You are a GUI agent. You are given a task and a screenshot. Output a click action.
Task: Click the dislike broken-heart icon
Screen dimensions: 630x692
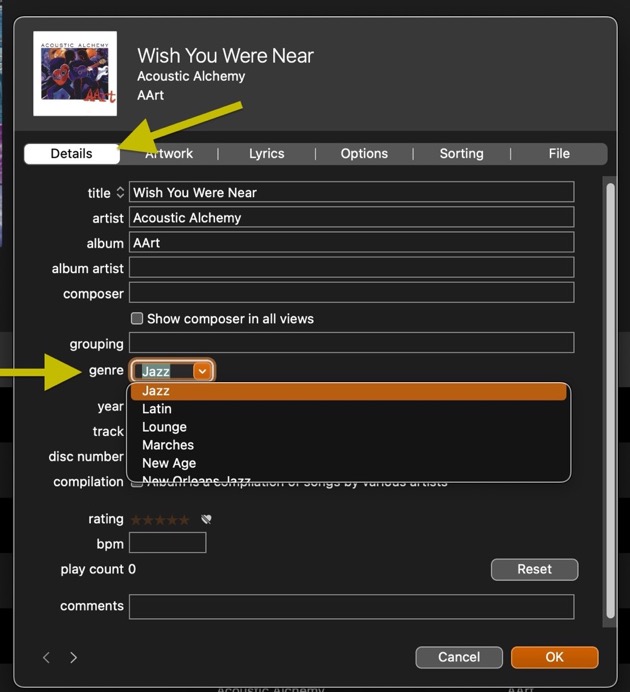click(206, 519)
